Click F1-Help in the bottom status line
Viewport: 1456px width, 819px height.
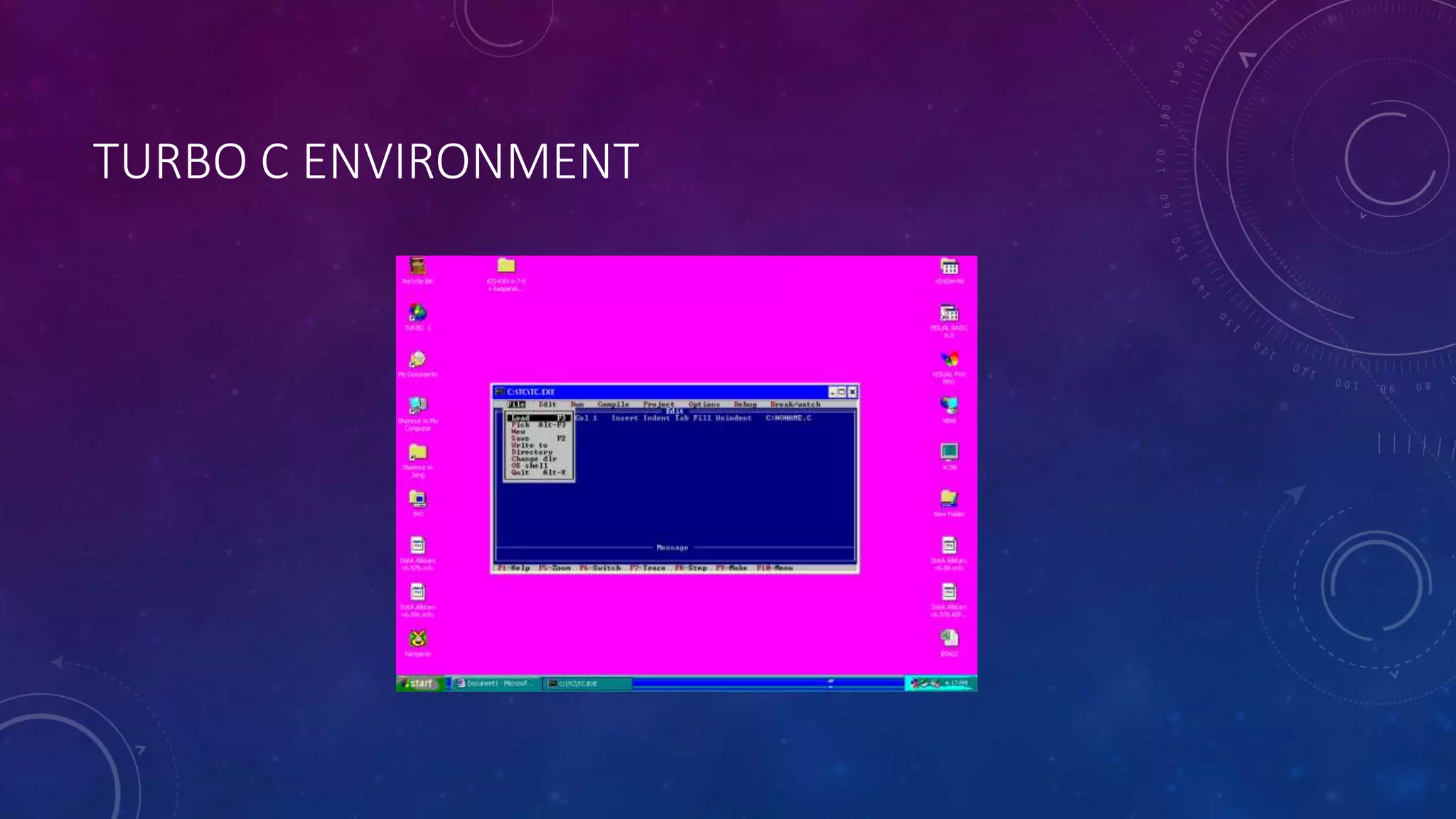point(514,568)
